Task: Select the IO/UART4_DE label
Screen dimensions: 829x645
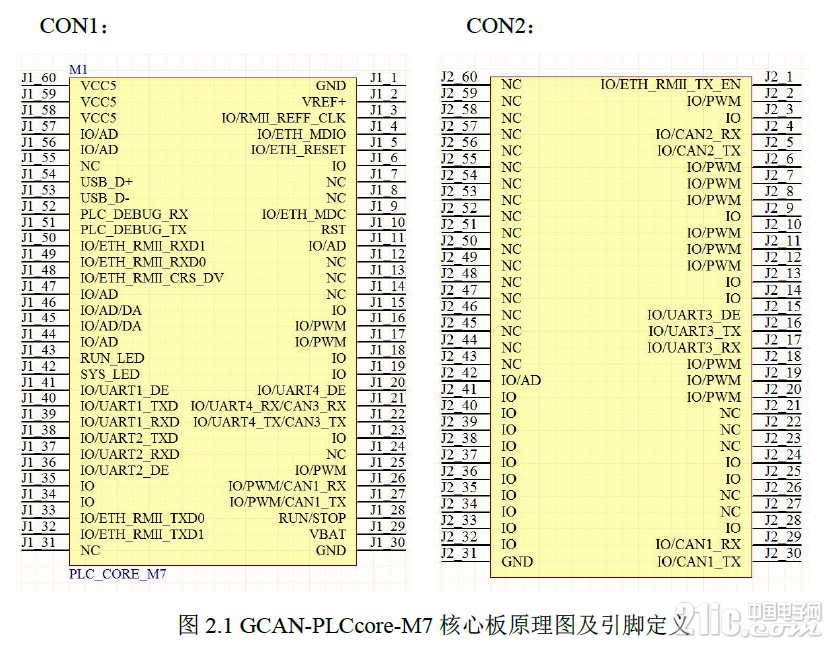Action: [301, 390]
